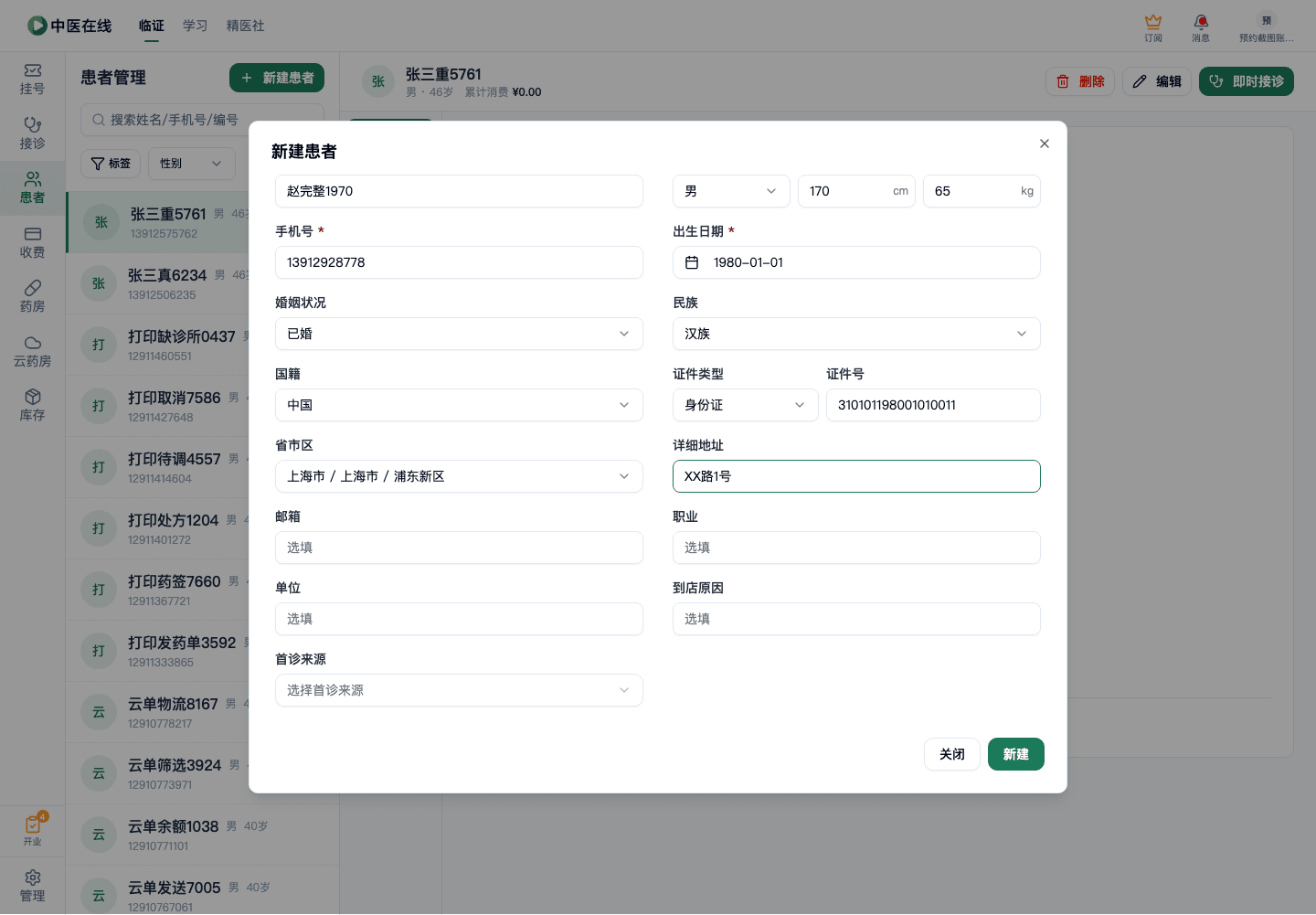
Task: Expand the 婚姻状况 已婚 dropdown
Action: [x=459, y=334]
